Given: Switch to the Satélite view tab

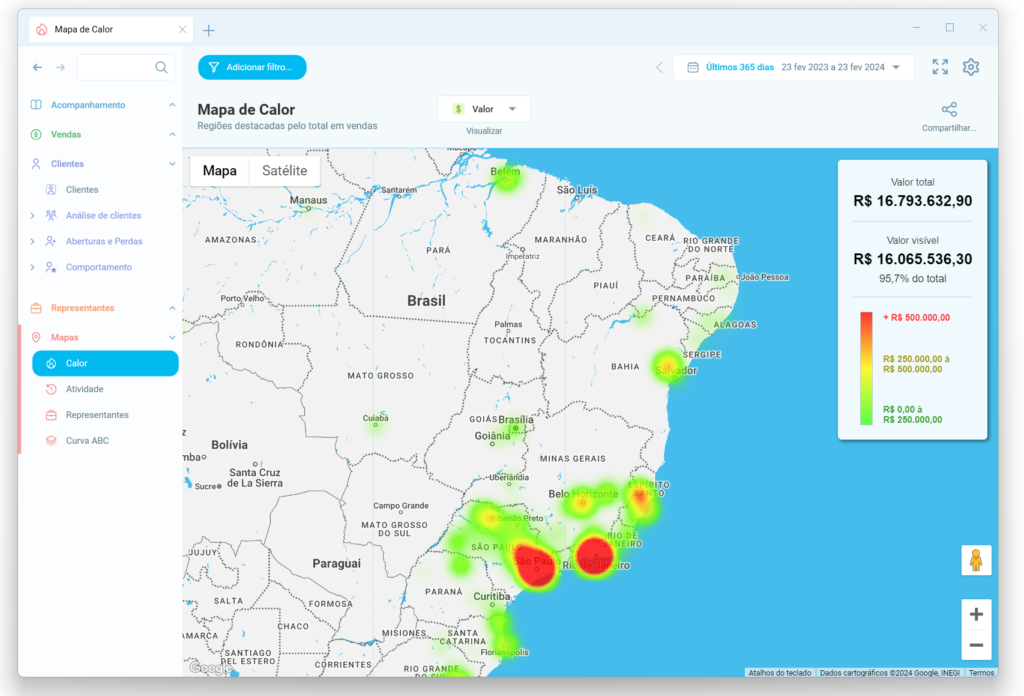Looking at the screenshot, I should 284,170.
